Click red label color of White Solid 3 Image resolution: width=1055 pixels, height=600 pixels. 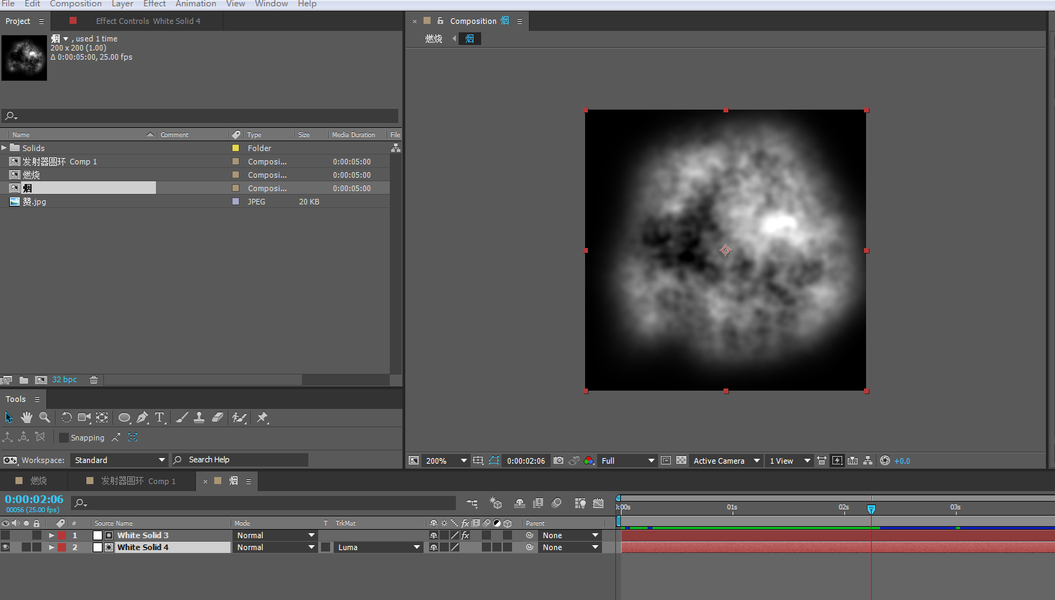tap(62, 535)
